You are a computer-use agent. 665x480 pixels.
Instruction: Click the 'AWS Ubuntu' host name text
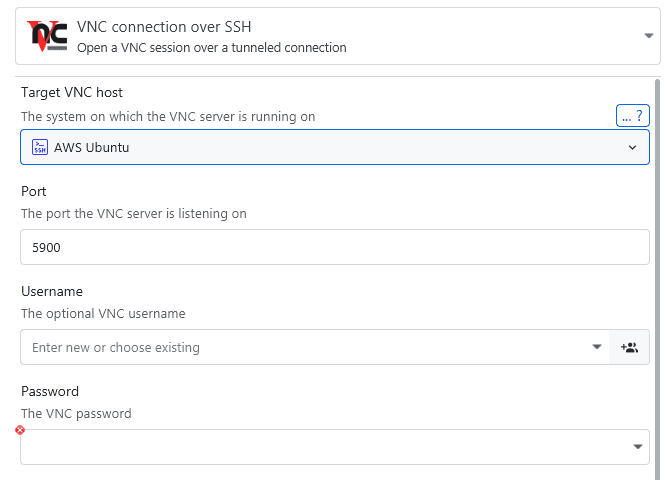[92, 147]
